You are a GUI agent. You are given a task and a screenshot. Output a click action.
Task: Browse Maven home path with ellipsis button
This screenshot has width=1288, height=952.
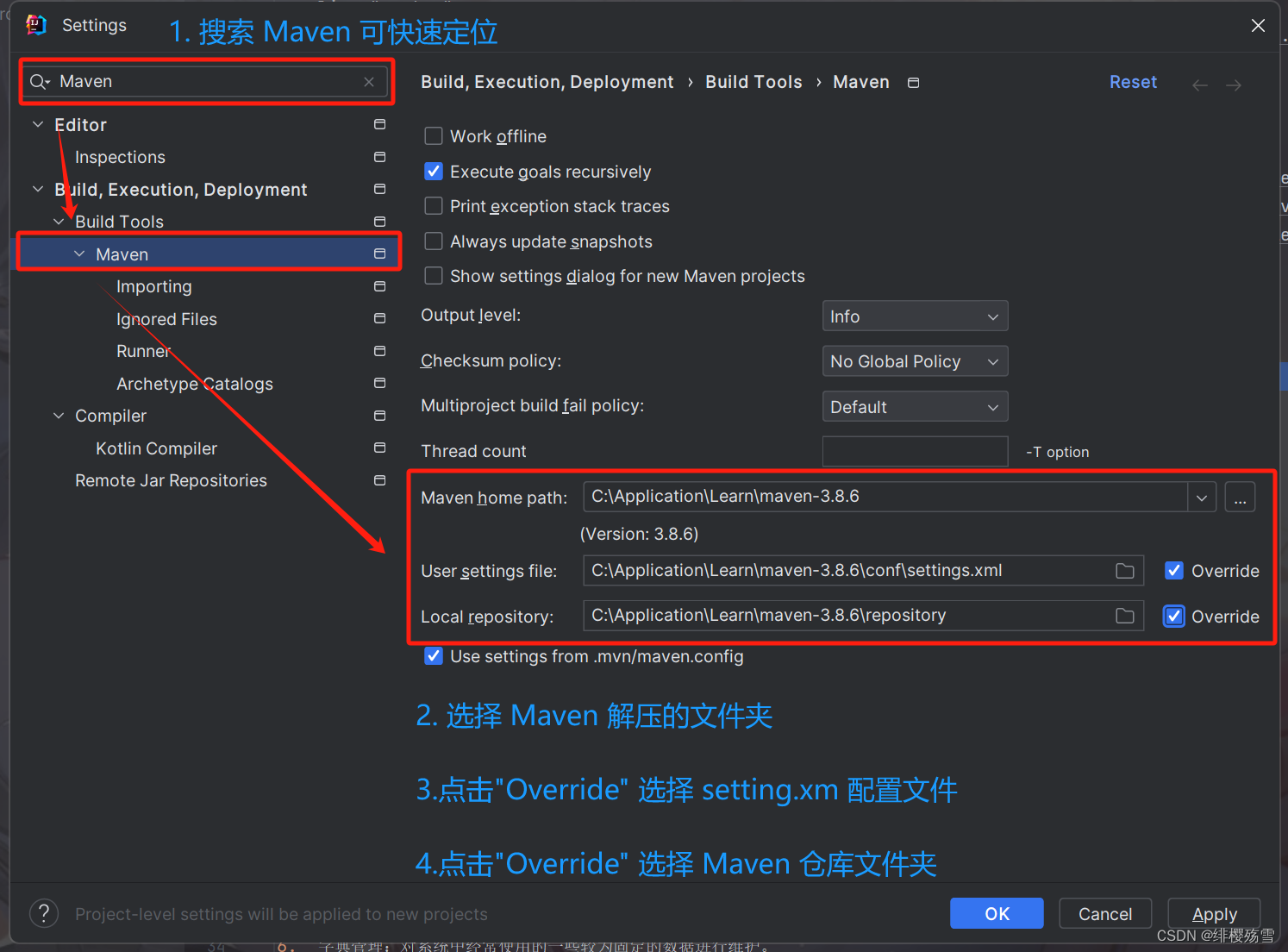click(x=1240, y=498)
